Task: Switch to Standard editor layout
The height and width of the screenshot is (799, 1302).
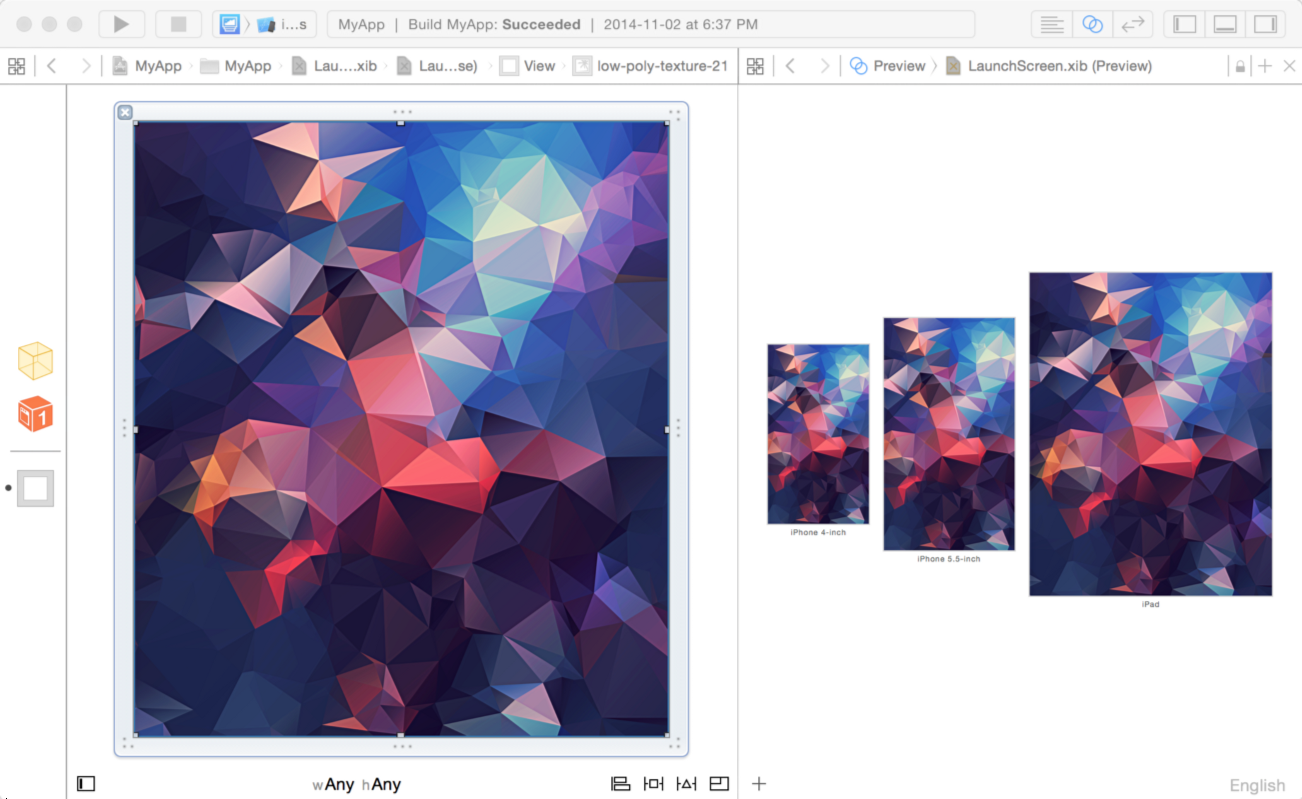Action: (x=1051, y=24)
